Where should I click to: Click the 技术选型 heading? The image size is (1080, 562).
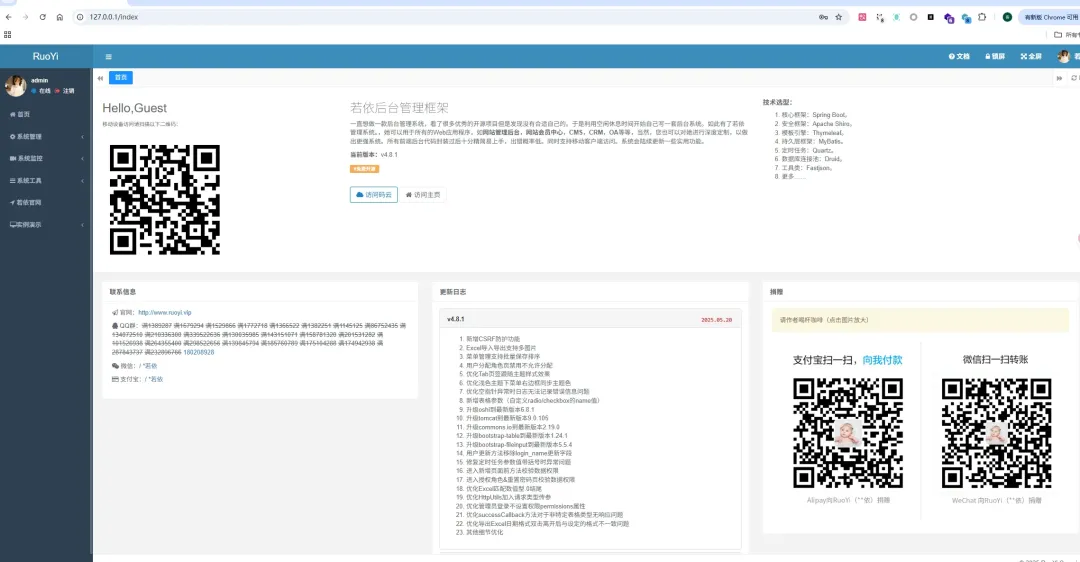(x=777, y=102)
